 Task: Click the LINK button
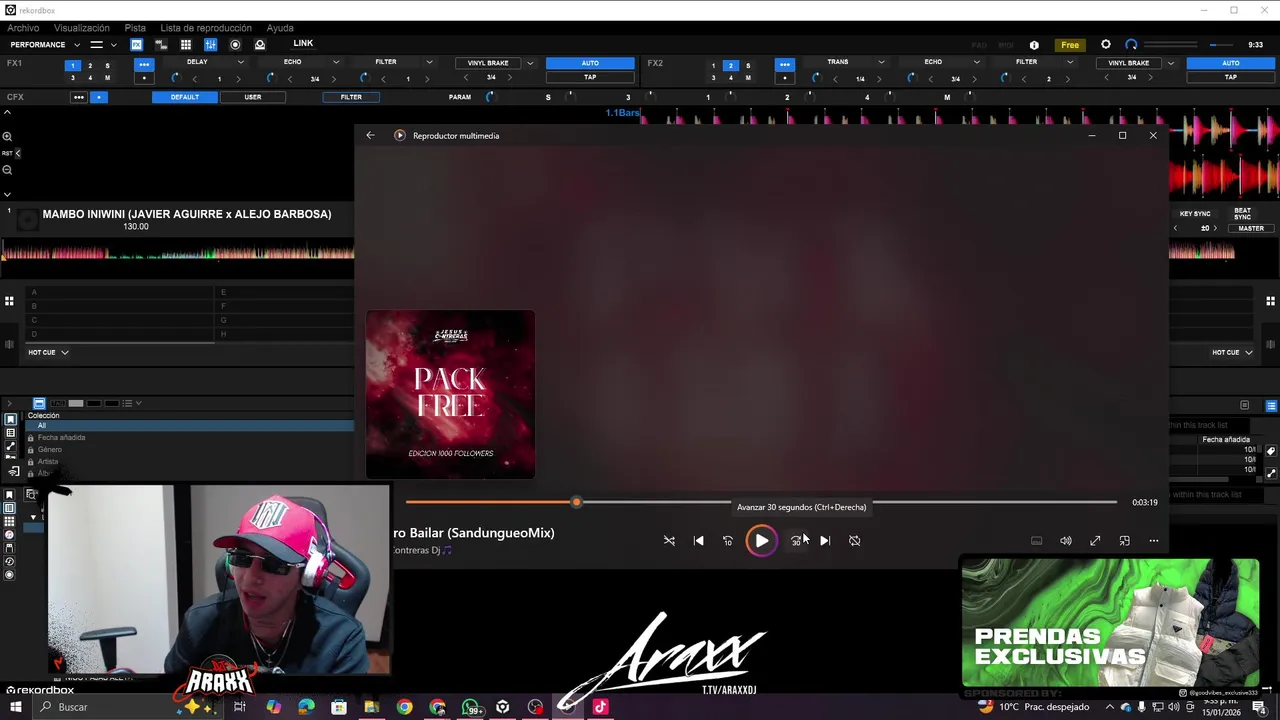pyautogui.click(x=303, y=43)
